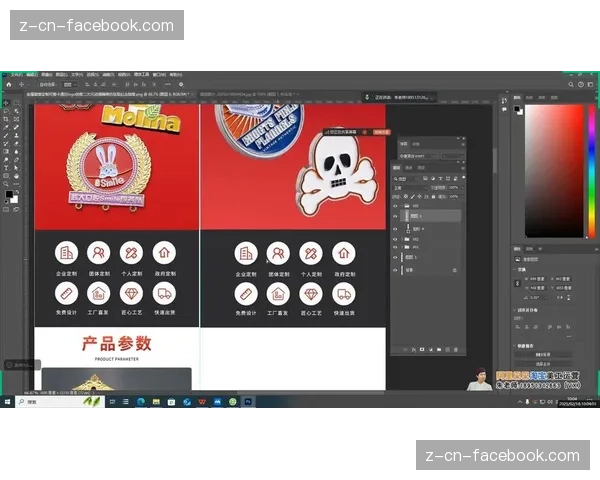600x480 pixels.
Task: Click the Home icon in the options bar
Action: [9, 84]
